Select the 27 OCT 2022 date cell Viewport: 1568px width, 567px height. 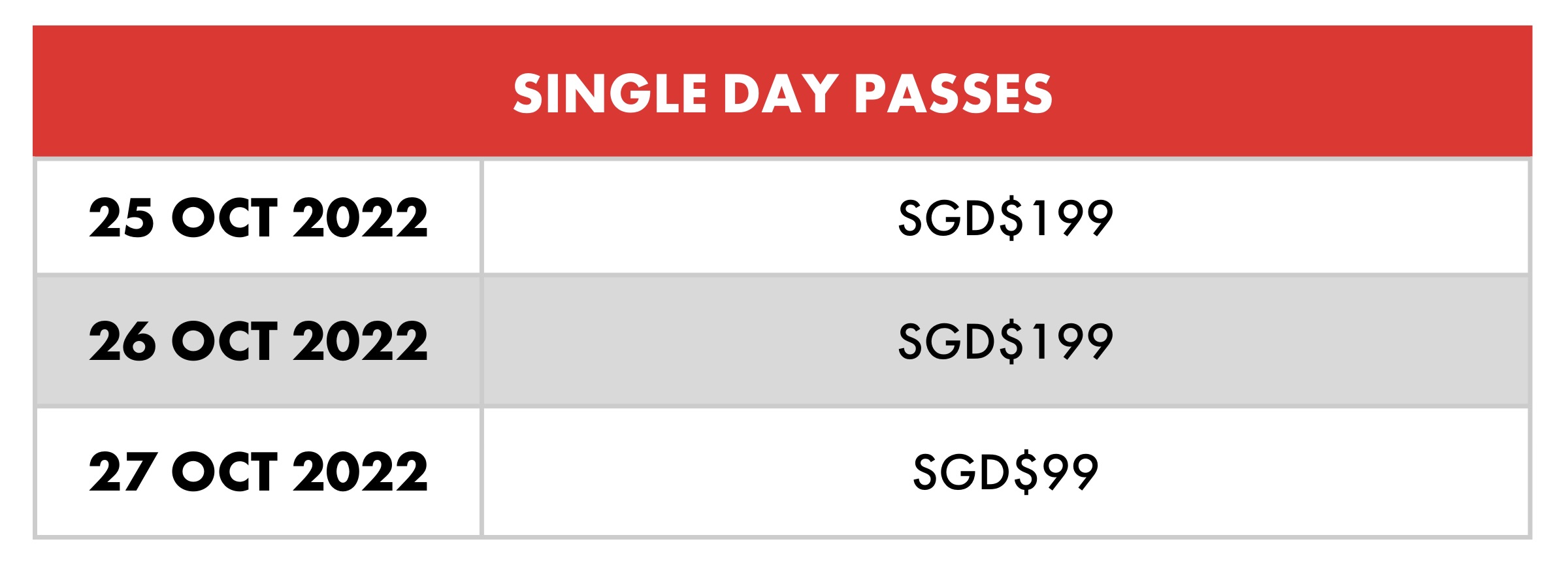[x=258, y=472]
